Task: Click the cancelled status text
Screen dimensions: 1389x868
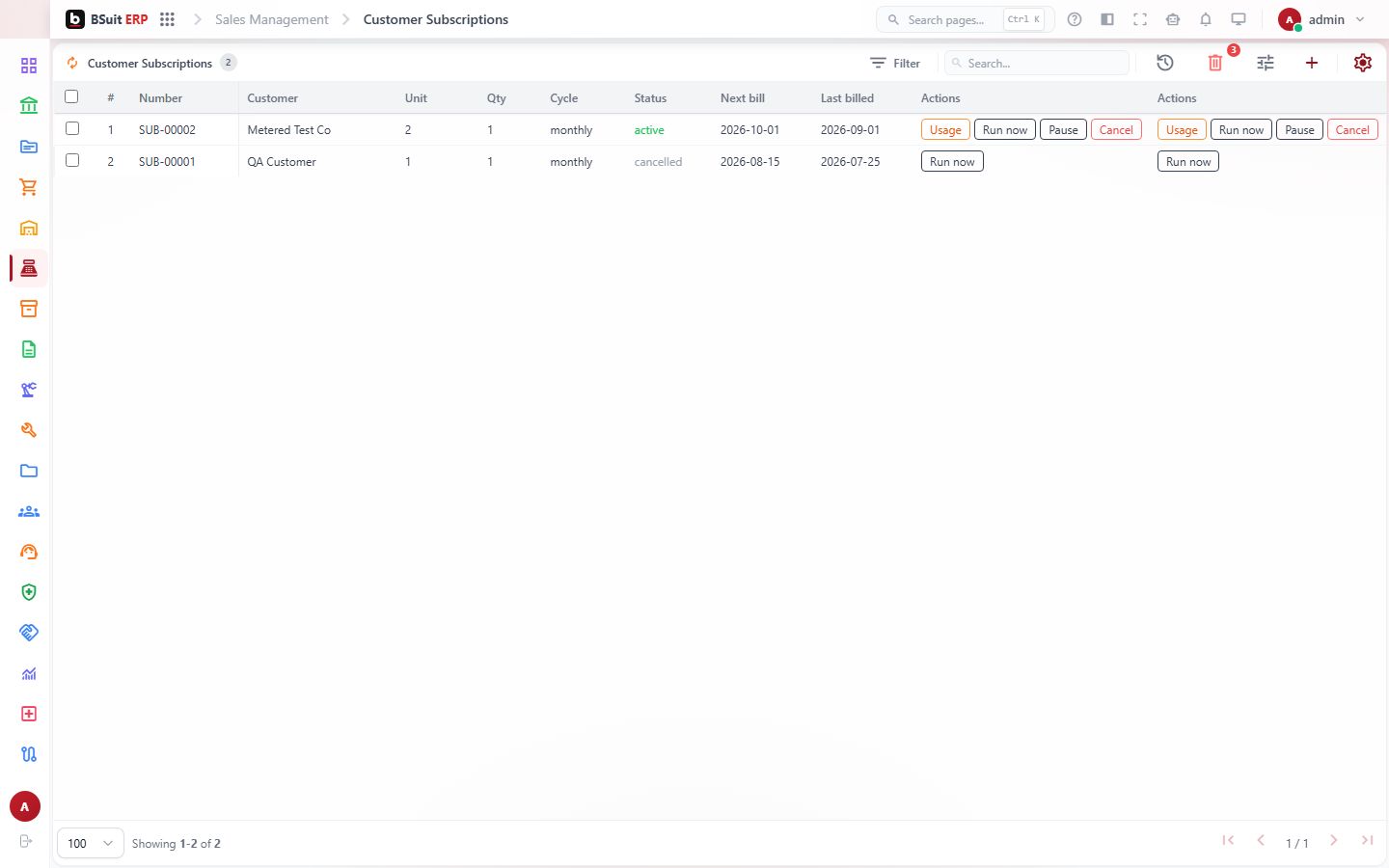Action: click(658, 162)
